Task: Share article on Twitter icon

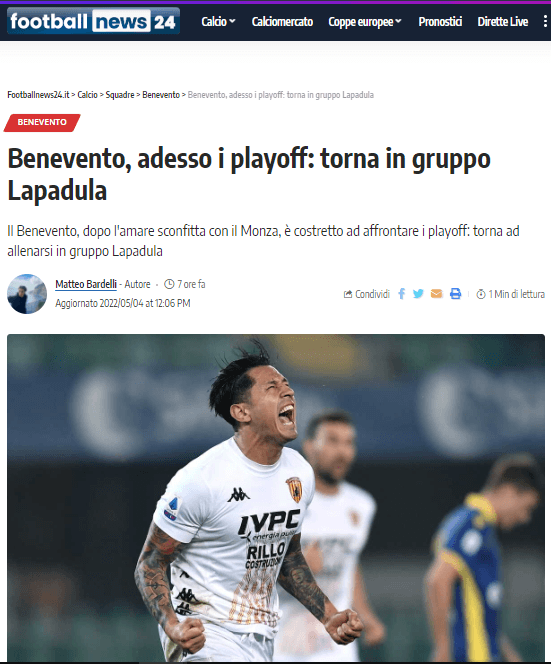Action: pos(418,294)
